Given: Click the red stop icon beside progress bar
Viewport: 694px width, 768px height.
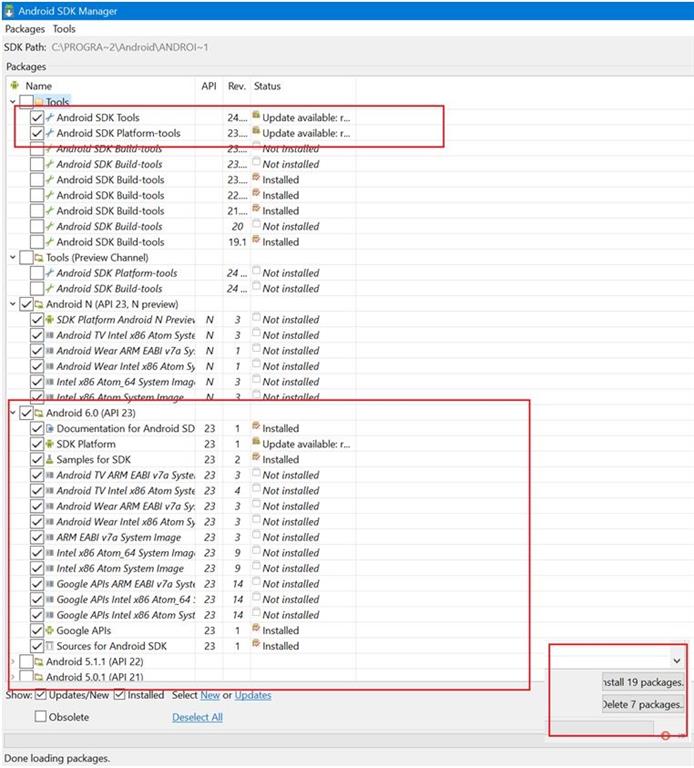Looking at the screenshot, I should pyautogui.click(x=665, y=736).
